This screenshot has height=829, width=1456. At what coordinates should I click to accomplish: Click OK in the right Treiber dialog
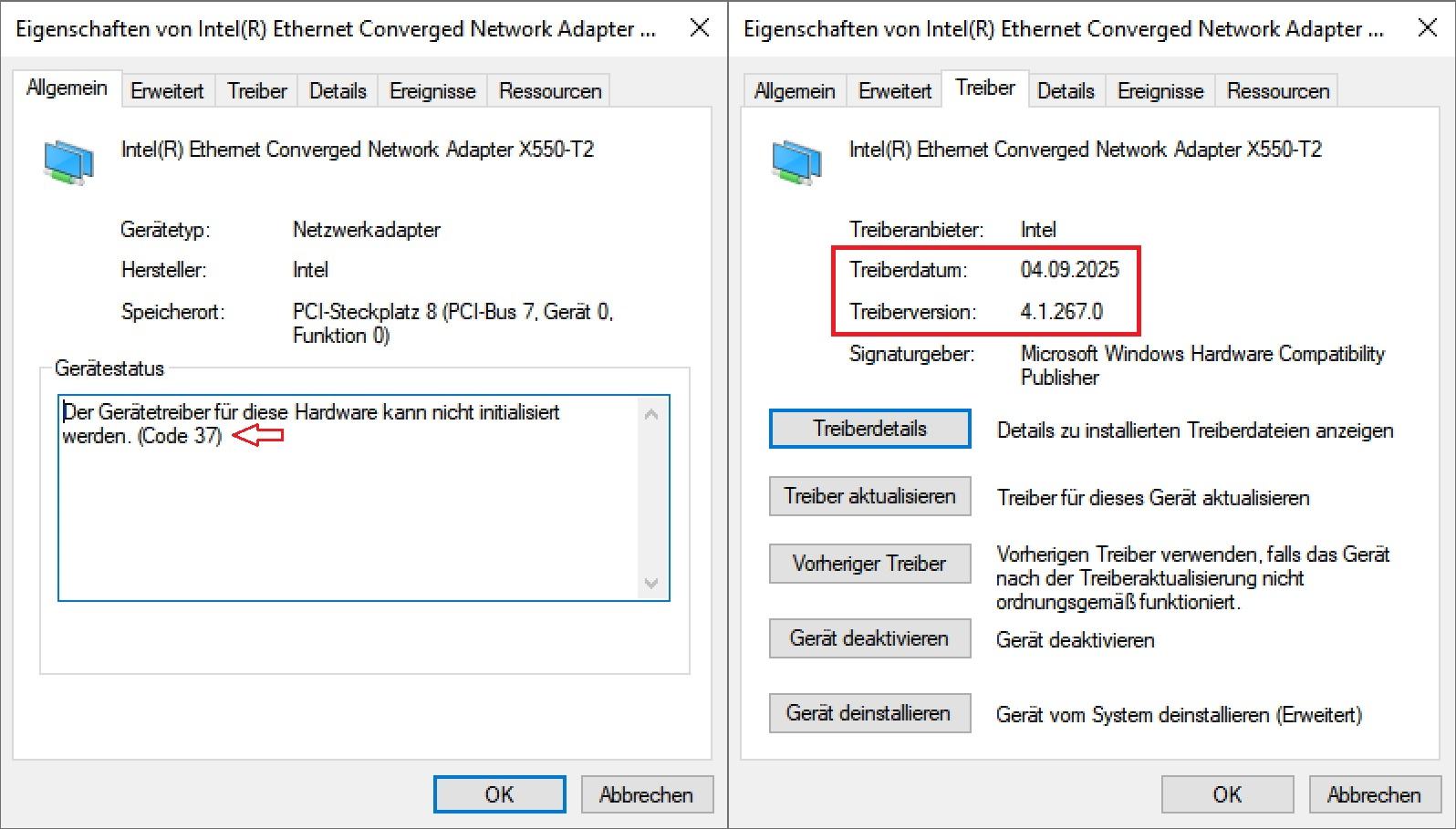[1227, 793]
